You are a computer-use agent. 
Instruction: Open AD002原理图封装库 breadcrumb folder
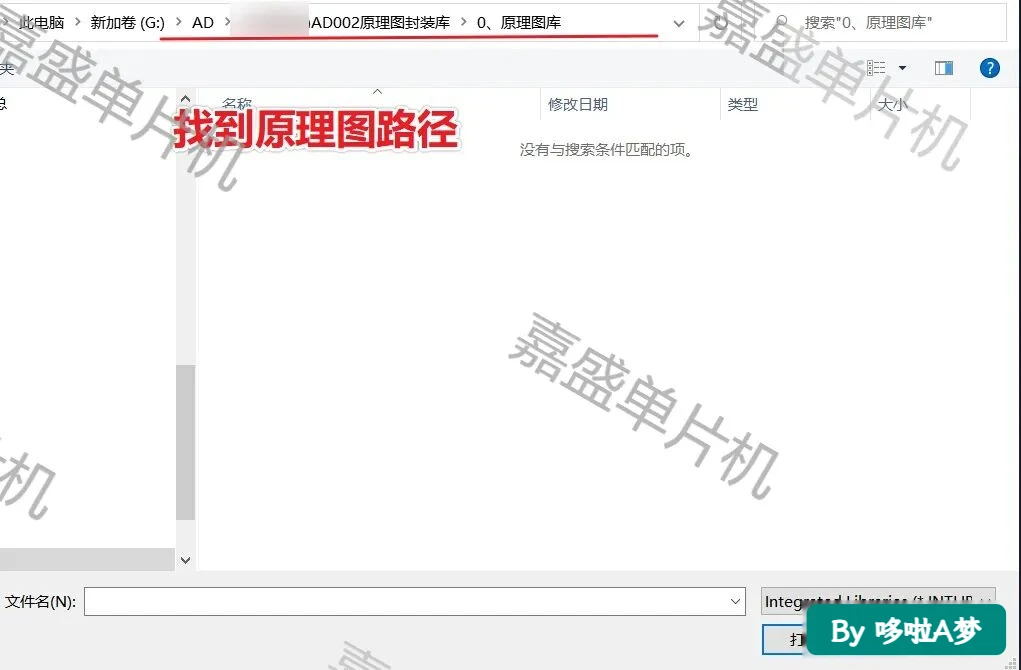pyautogui.click(x=379, y=23)
